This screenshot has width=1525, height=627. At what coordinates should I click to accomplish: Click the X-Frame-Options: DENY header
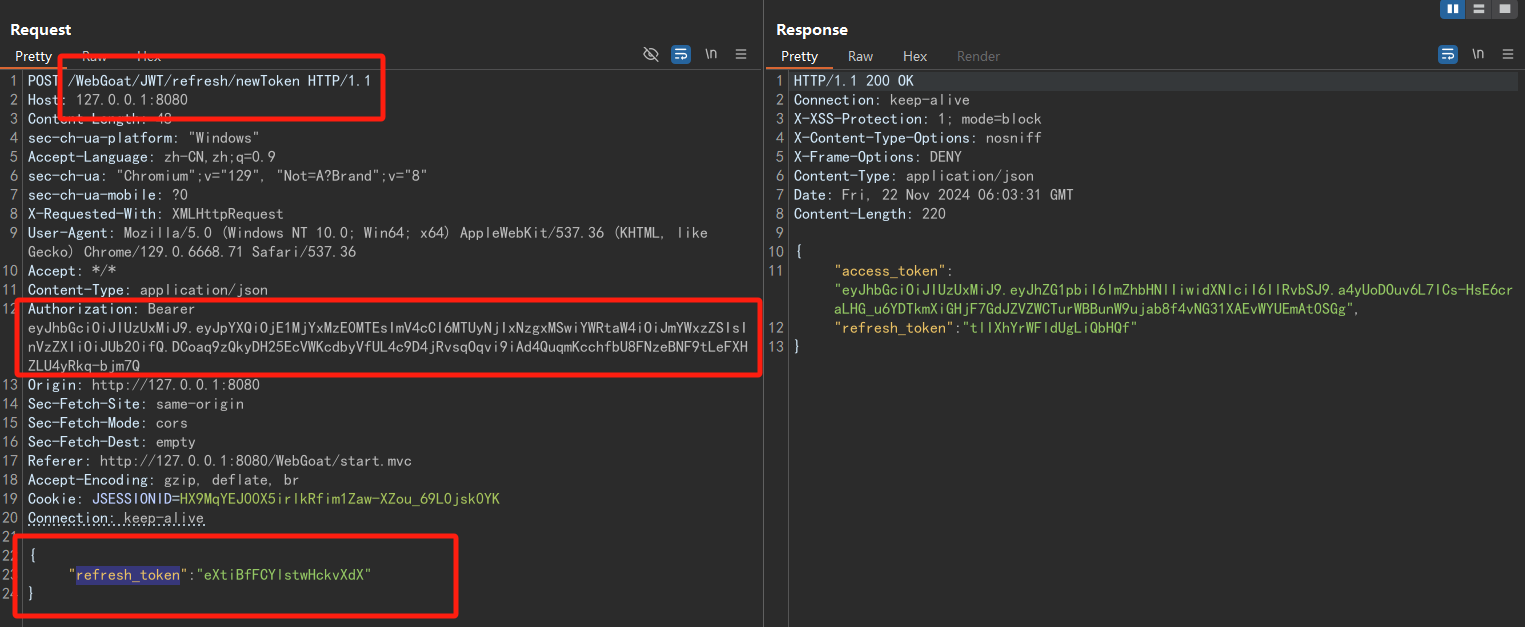click(x=877, y=157)
